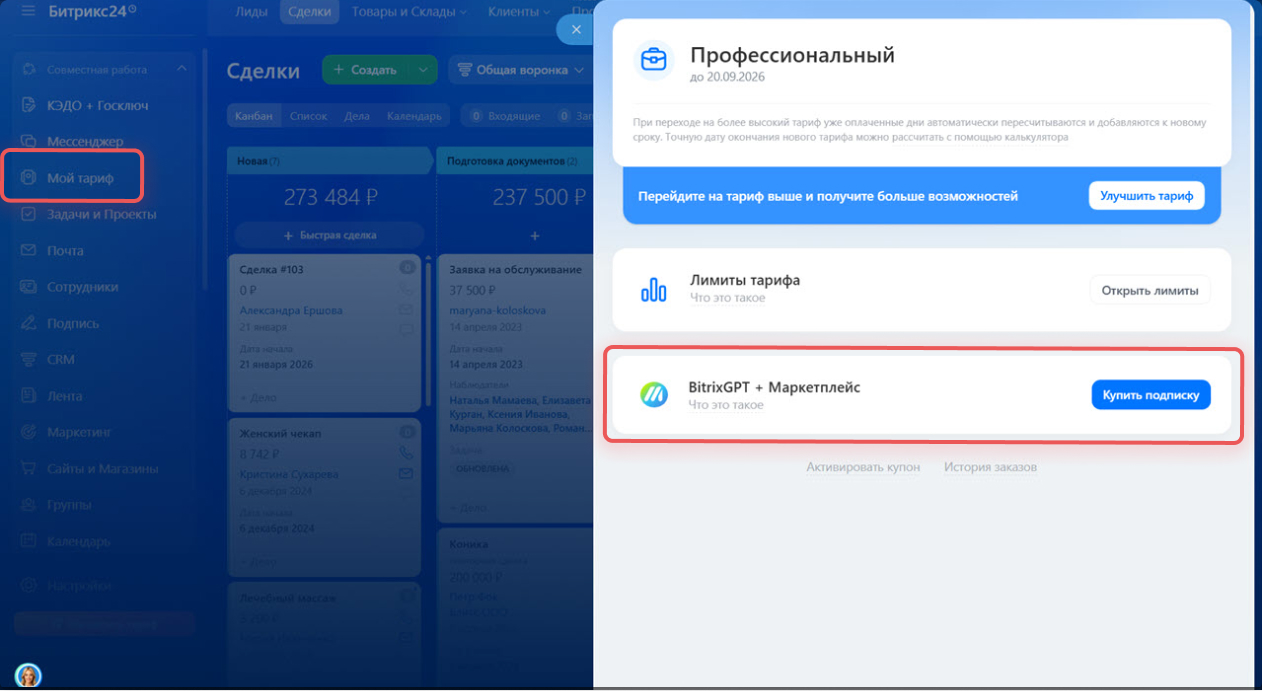
Task: Click the briefcase icon for Профессиональный tariff
Action: (654, 60)
